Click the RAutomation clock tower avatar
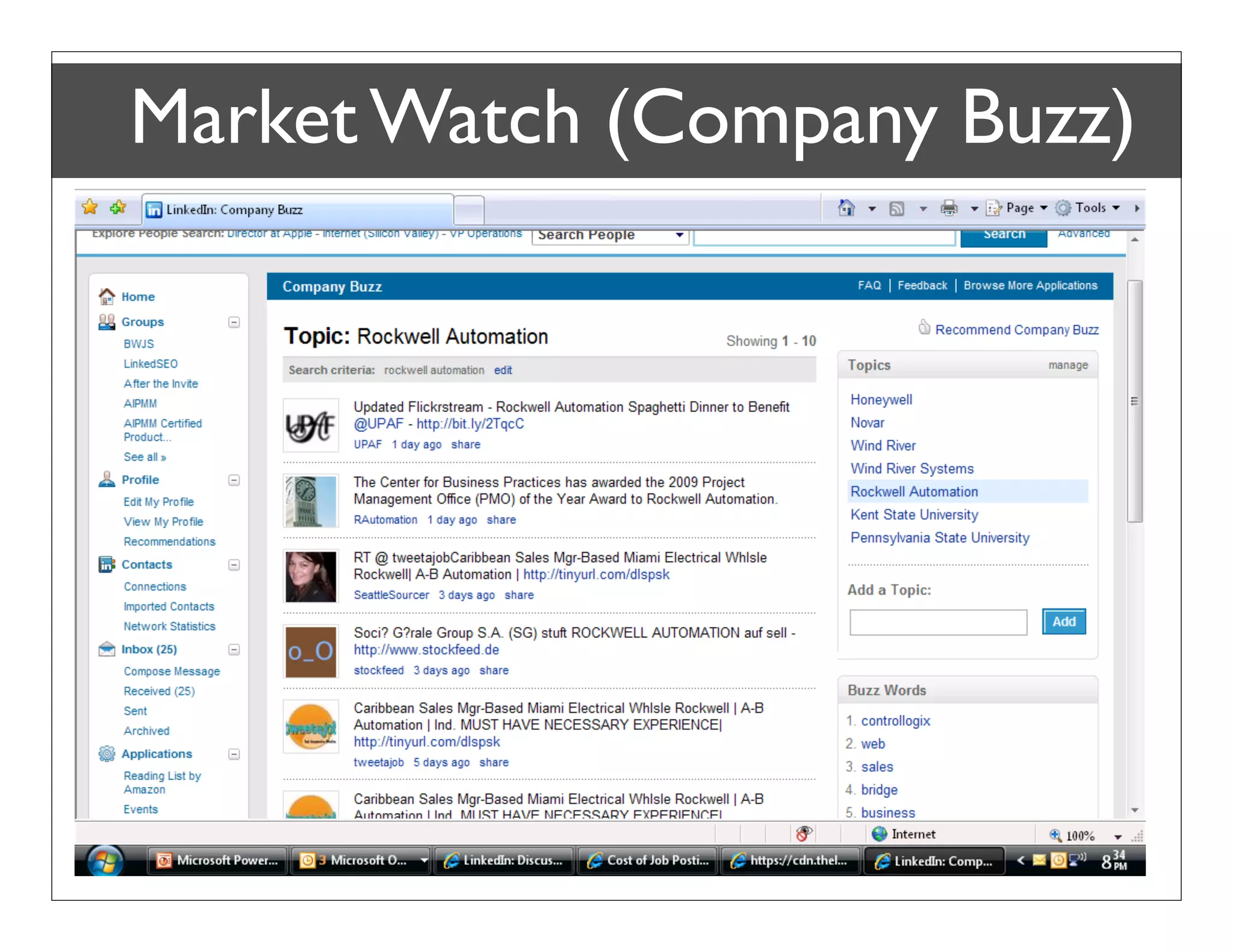This screenshot has height=952, width=1233. tap(311, 501)
